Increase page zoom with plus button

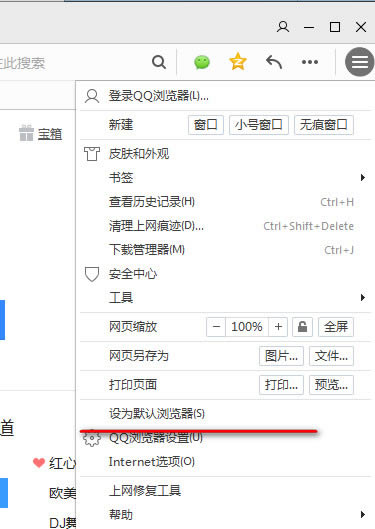point(278,327)
